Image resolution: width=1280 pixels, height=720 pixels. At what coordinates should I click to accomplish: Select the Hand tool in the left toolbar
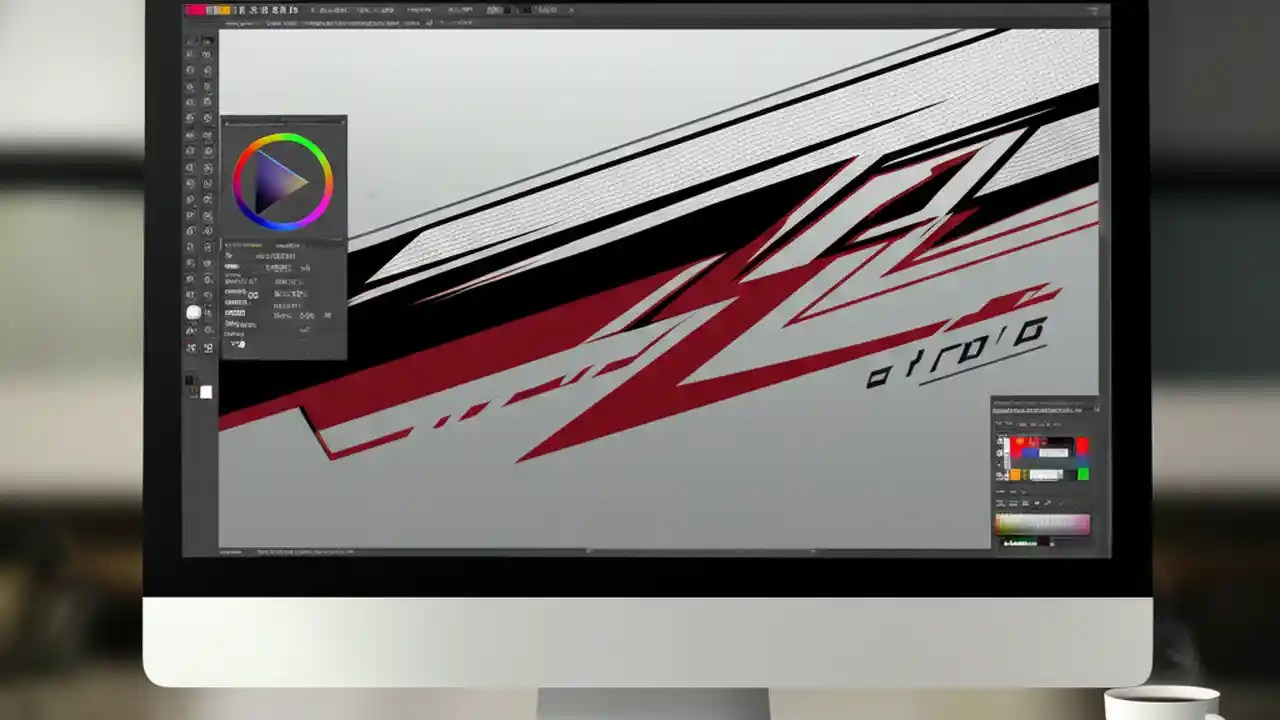[207, 330]
